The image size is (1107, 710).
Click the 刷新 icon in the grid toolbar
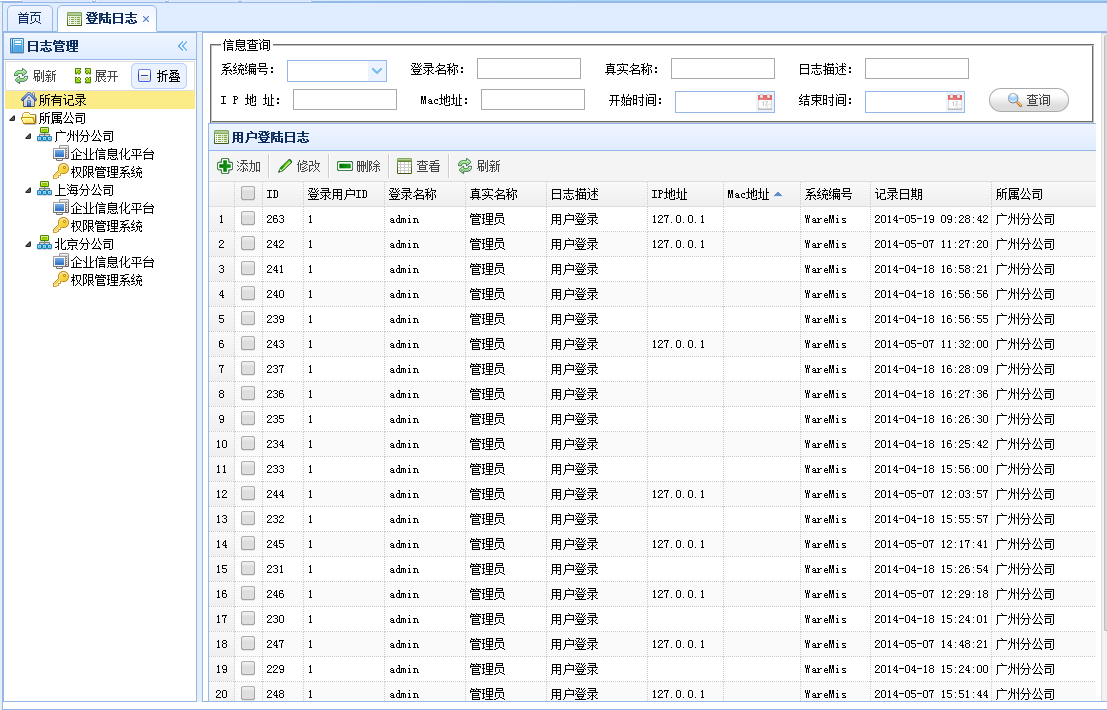(465, 166)
